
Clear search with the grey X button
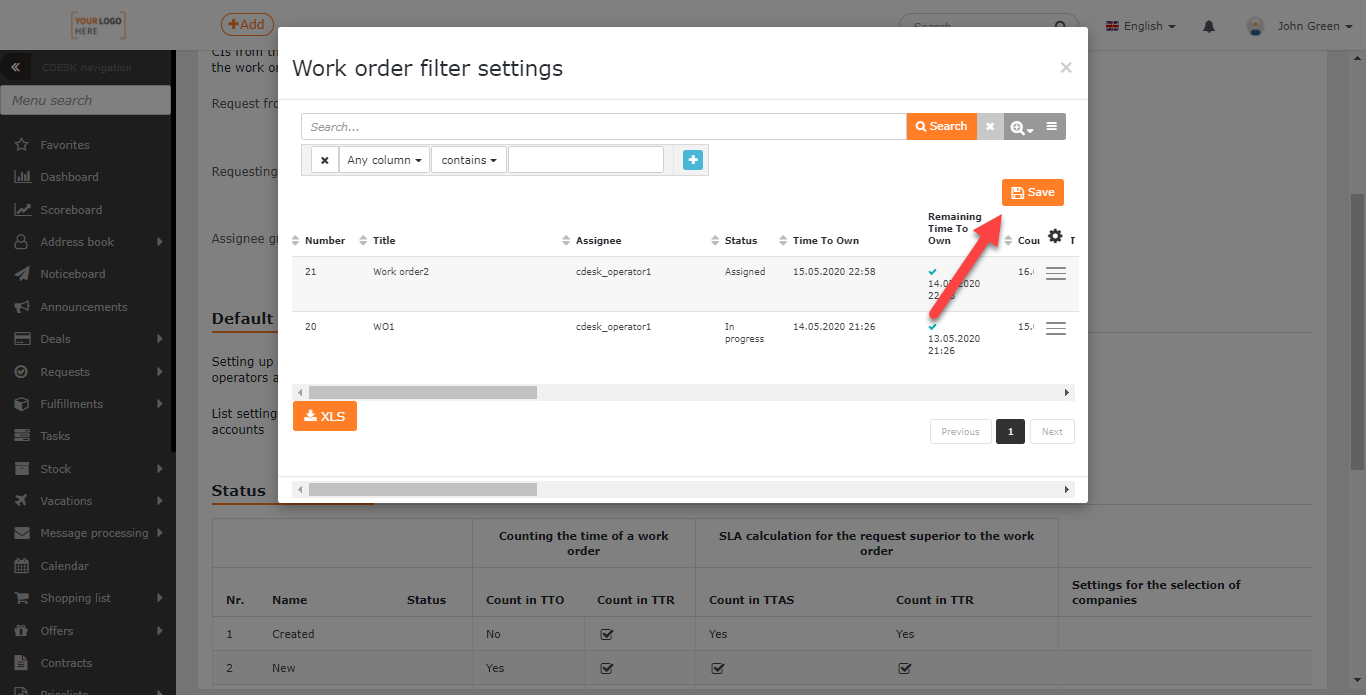pyautogui.click(x=990, y=126)
